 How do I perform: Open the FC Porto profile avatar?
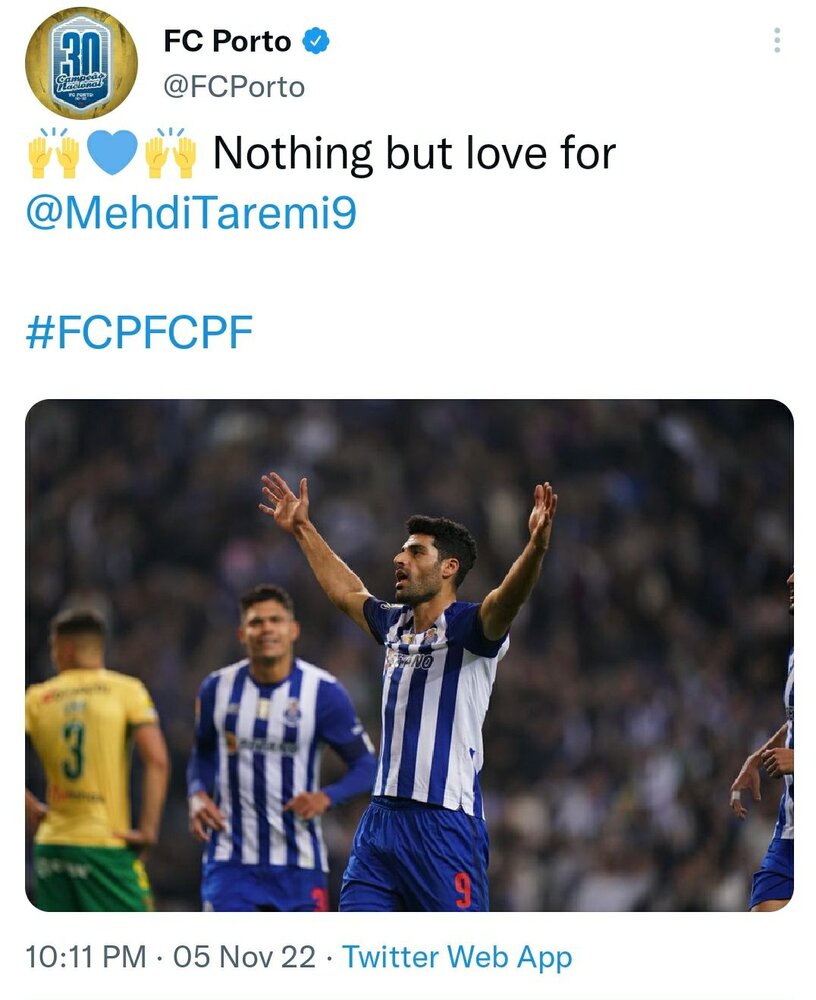(81, 63)
